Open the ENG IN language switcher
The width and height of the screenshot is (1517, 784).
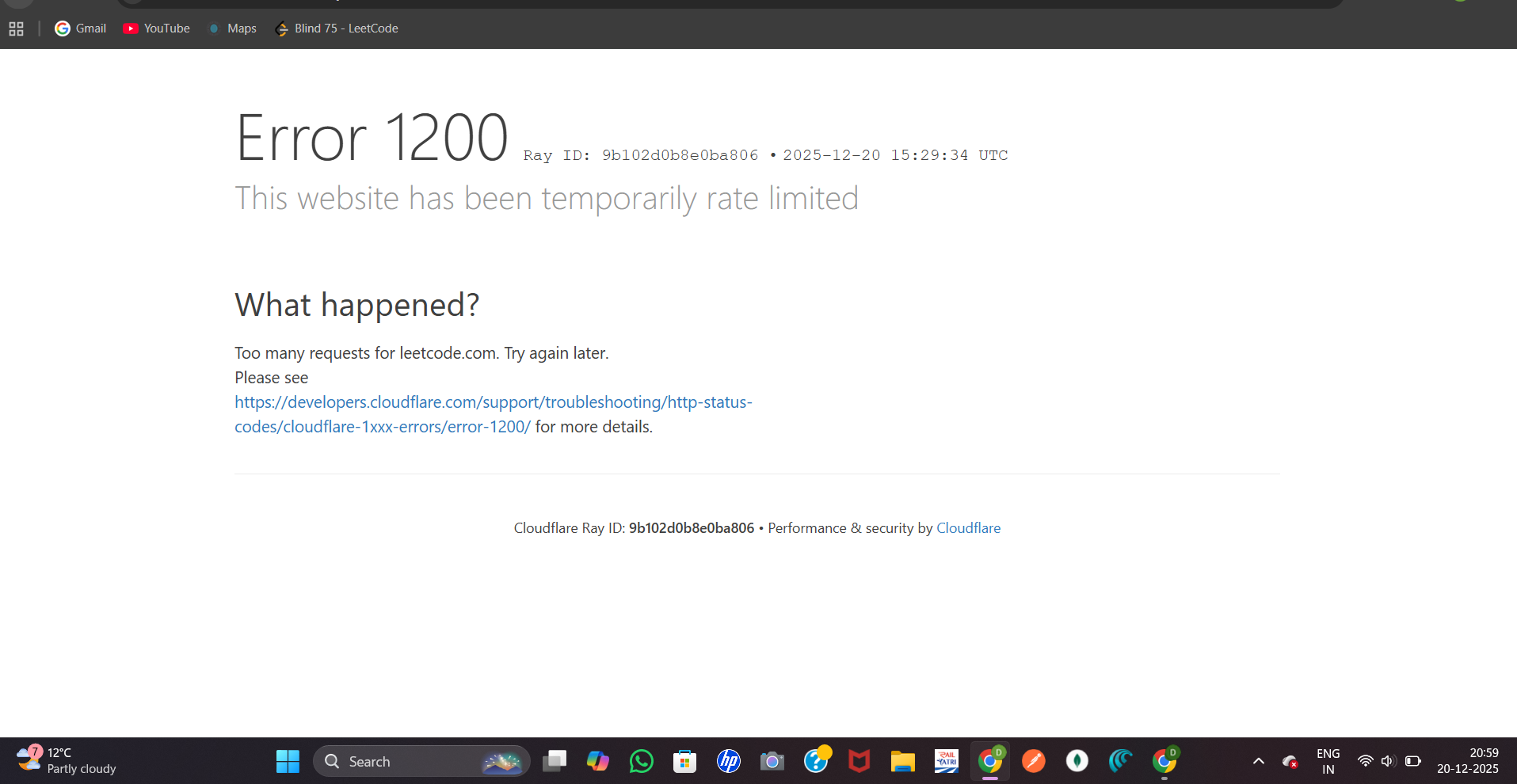coord(1328,761)
